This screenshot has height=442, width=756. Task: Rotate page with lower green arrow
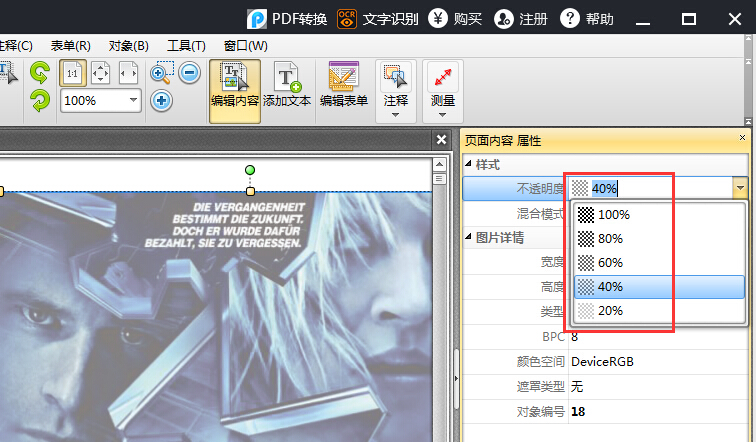(x=40, y=101)
